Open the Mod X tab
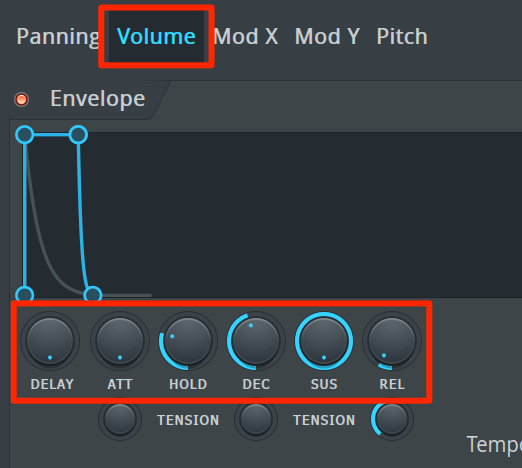Screen dimensions: 522x468 point(246,36)
